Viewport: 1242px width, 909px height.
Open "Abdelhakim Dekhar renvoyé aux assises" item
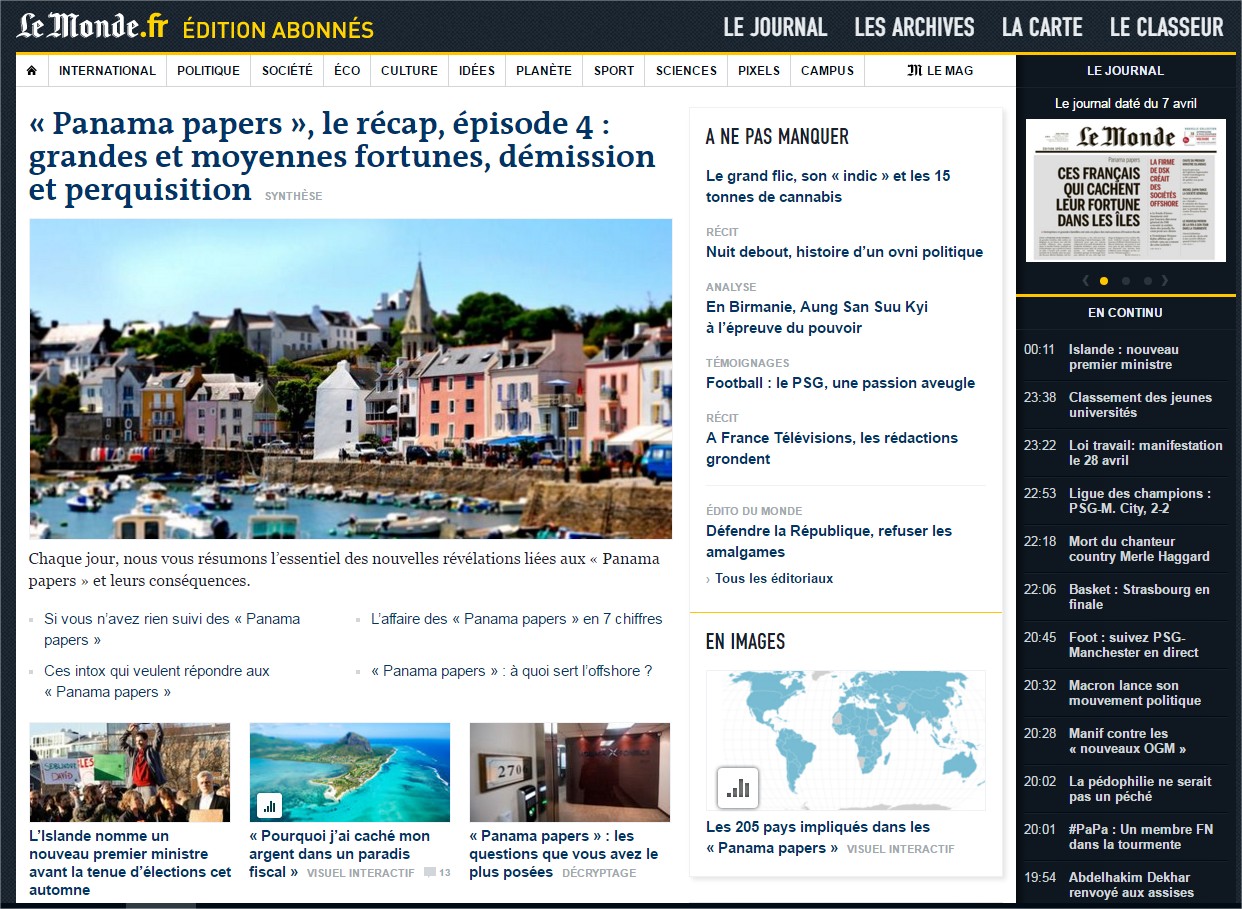1132,885
